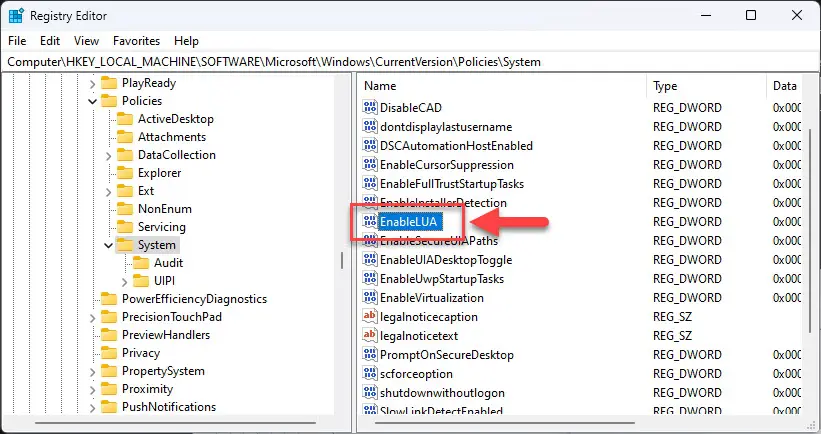Expand the PrecisionTouchPad key
The height and width of the screenshot is (434, 821).
tap(93, 318)
